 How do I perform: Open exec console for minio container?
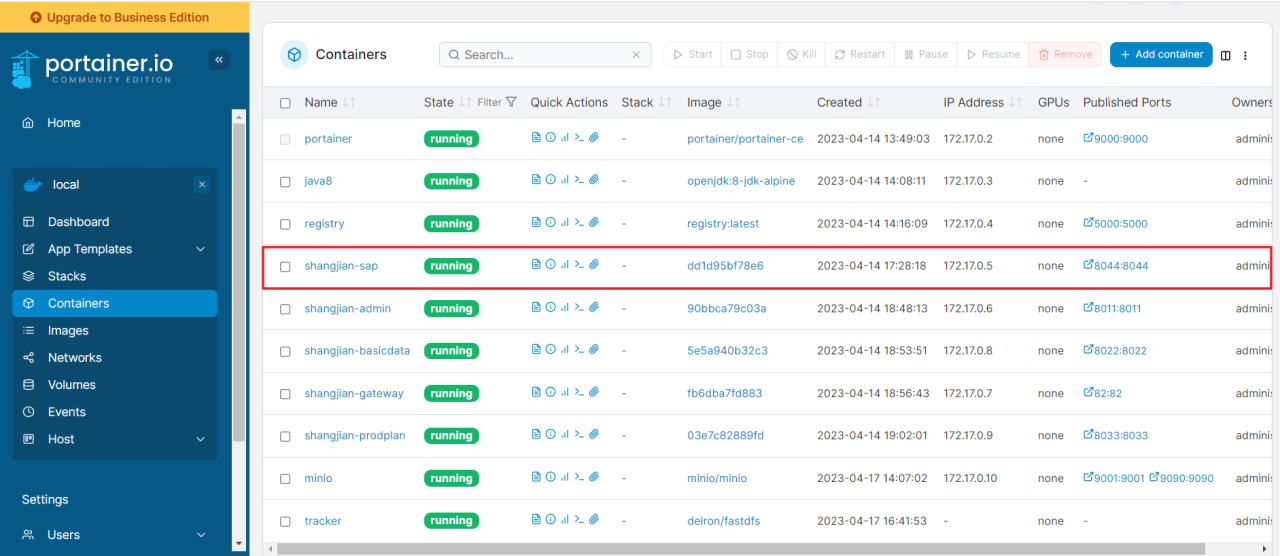(x=579, y=478)
